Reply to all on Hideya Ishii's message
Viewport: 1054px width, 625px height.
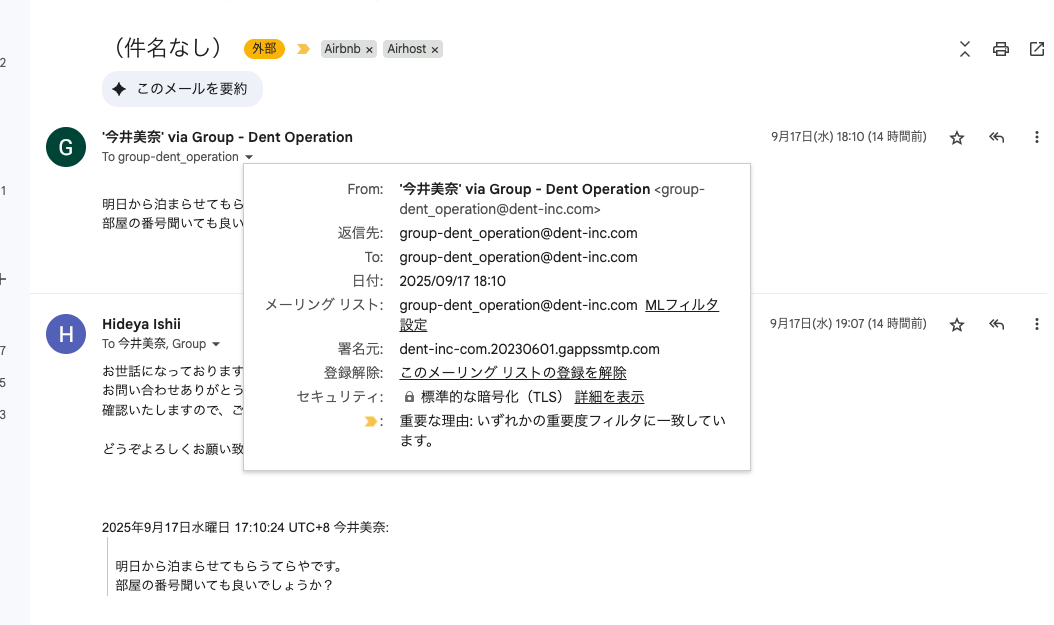coord(996,325)
